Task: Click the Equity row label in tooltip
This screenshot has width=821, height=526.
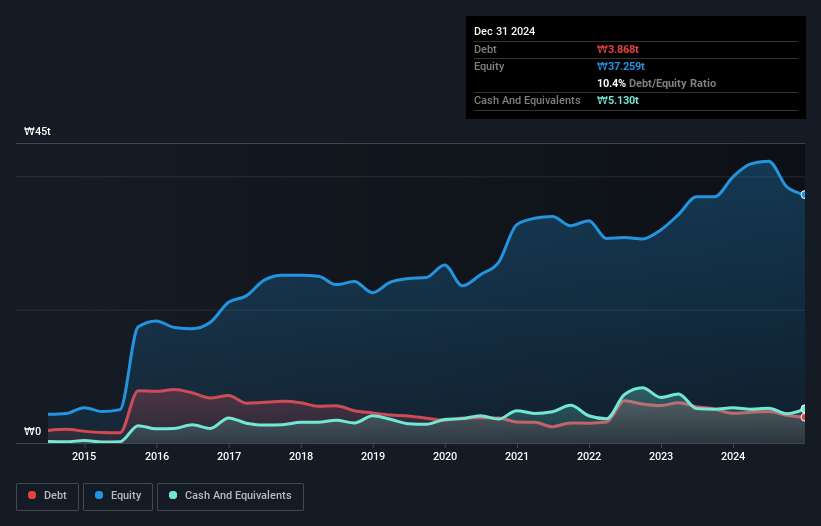Action: point(489,66)
